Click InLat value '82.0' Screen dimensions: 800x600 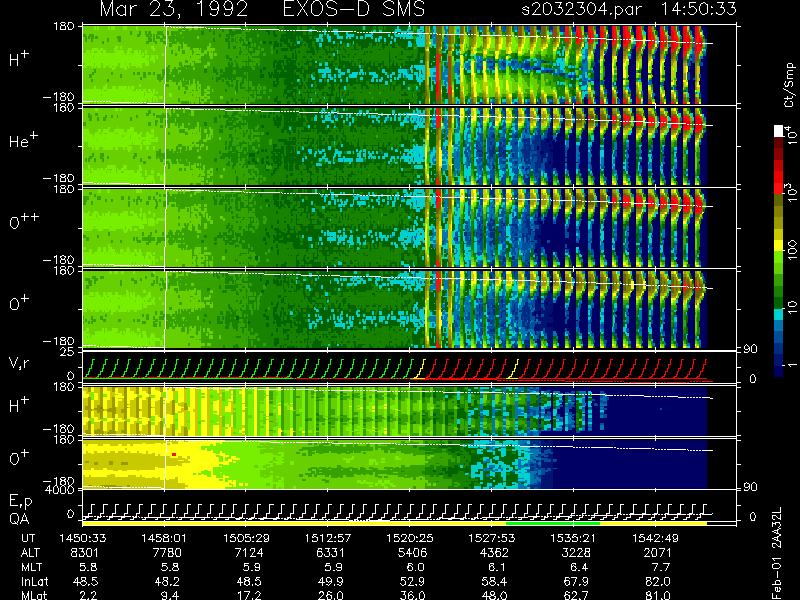pyautogui.click(x=657, y=582)
